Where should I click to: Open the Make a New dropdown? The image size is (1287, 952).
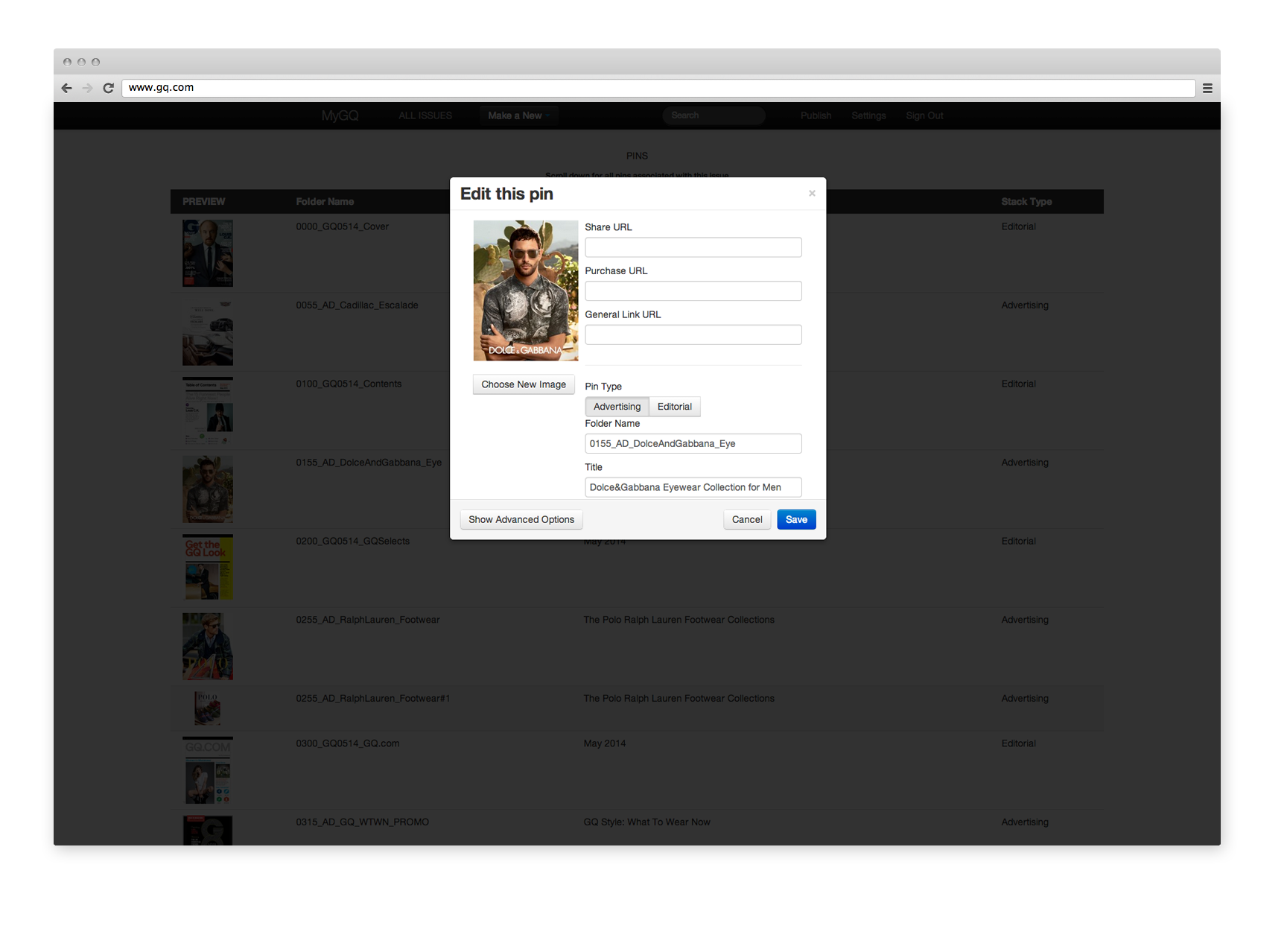[x=518, y=115]
